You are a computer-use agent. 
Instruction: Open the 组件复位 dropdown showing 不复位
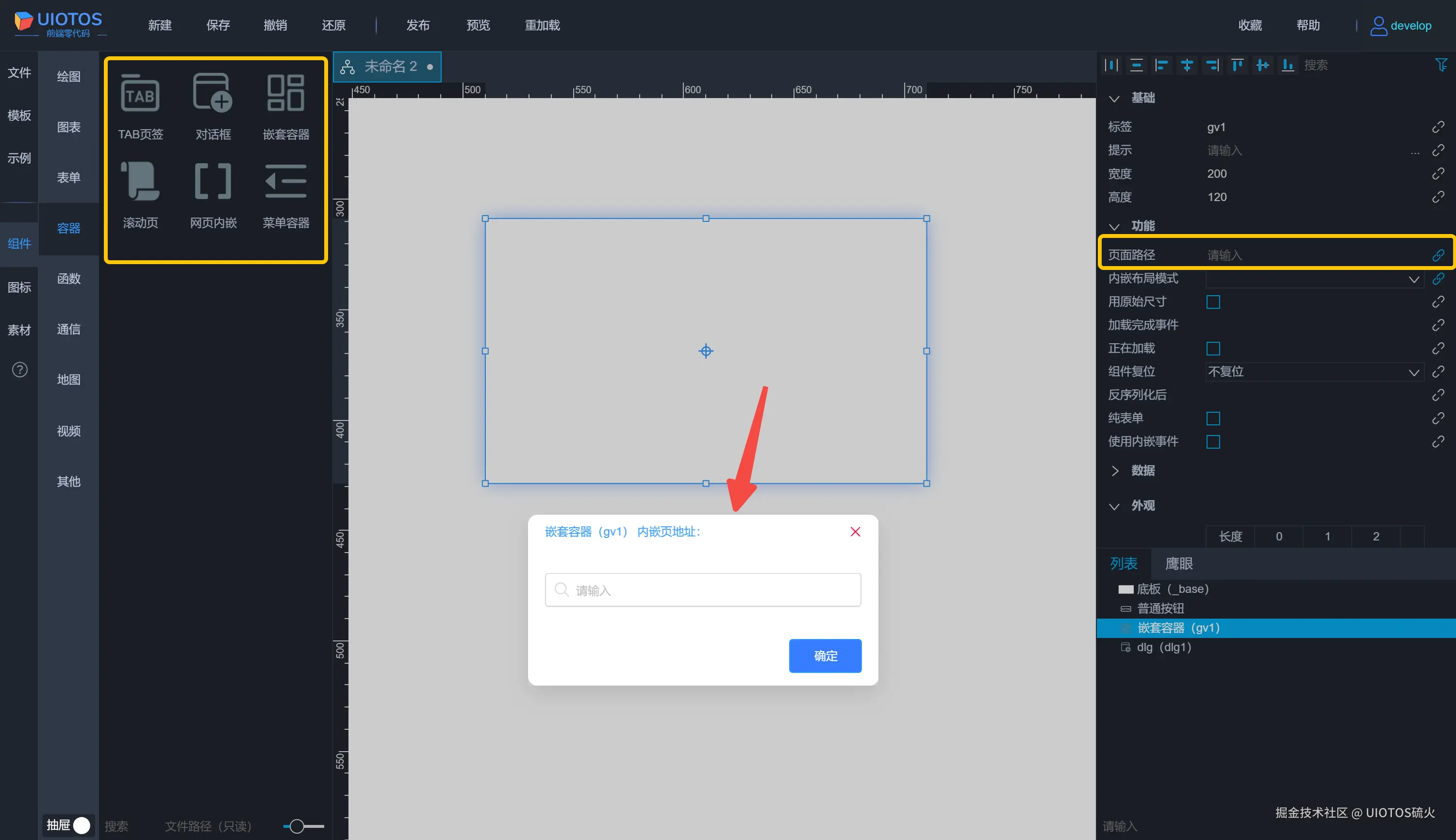point(1314,371)
